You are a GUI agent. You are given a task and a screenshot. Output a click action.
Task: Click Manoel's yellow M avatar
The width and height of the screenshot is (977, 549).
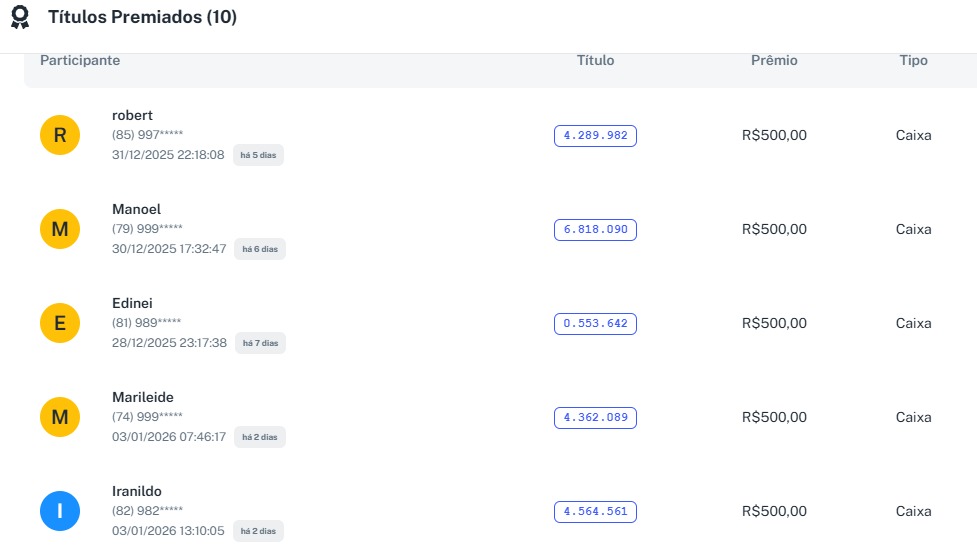pos(60,230)
